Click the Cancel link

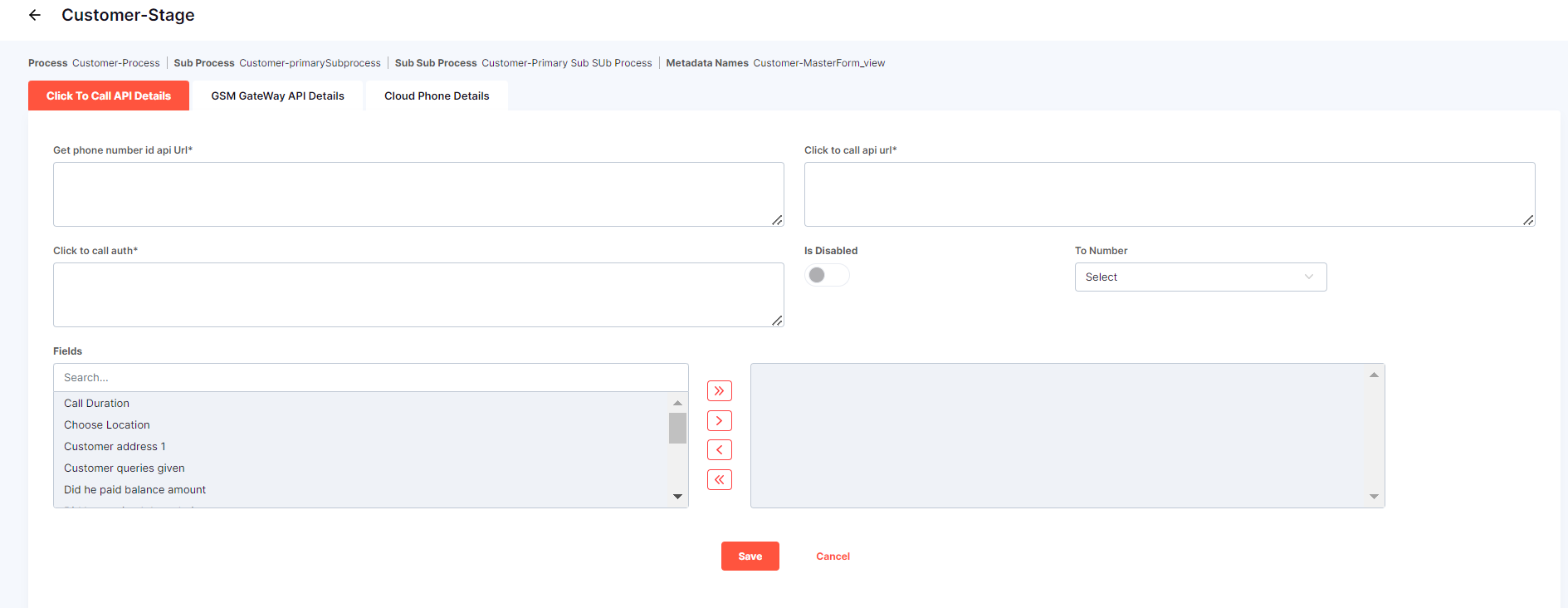click(833, 557)
